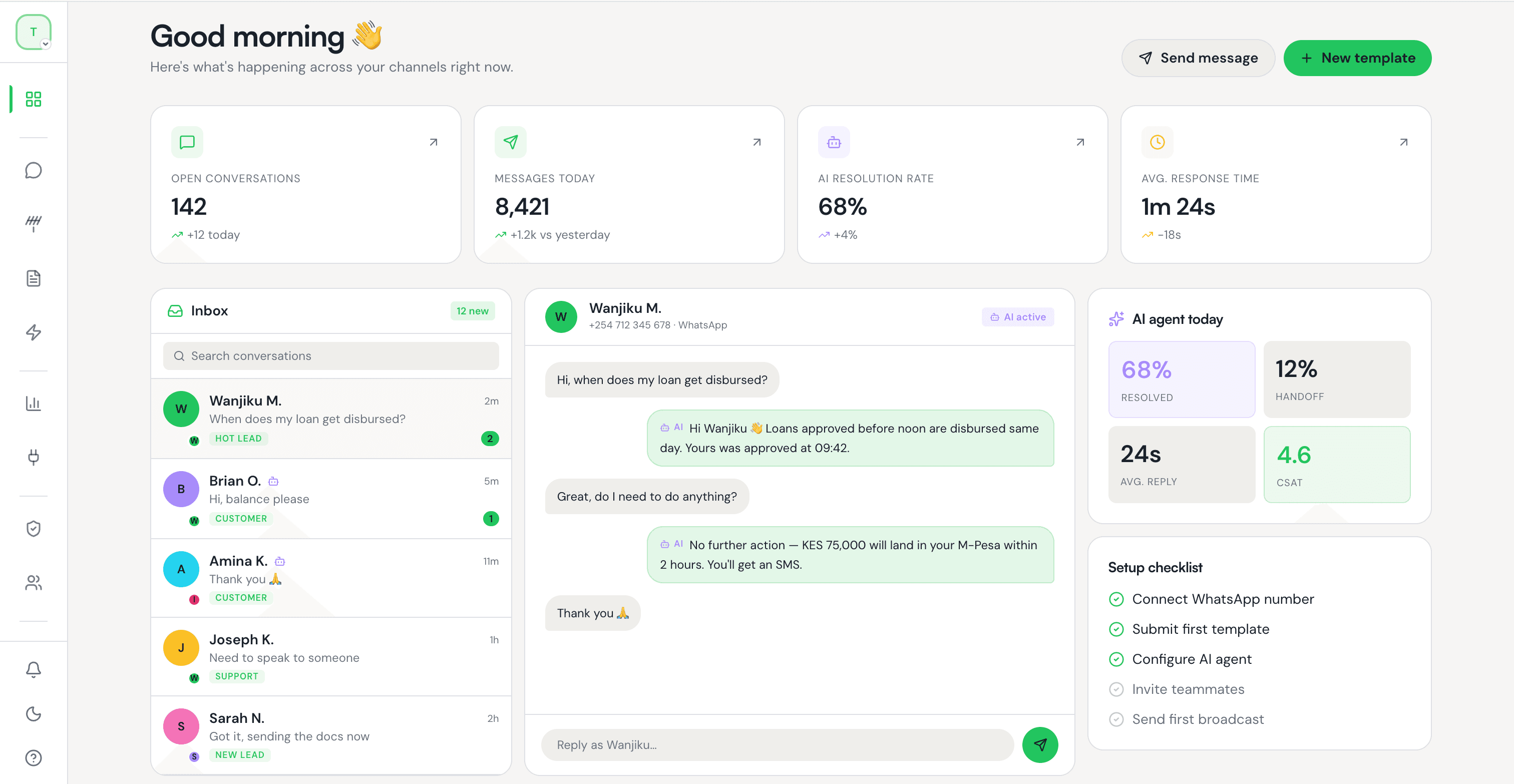Image resolution: width=1514 pixels, height=784 pixels.
Task: Open Amina K. conversation in inbox list
Action: coord(331,578)
